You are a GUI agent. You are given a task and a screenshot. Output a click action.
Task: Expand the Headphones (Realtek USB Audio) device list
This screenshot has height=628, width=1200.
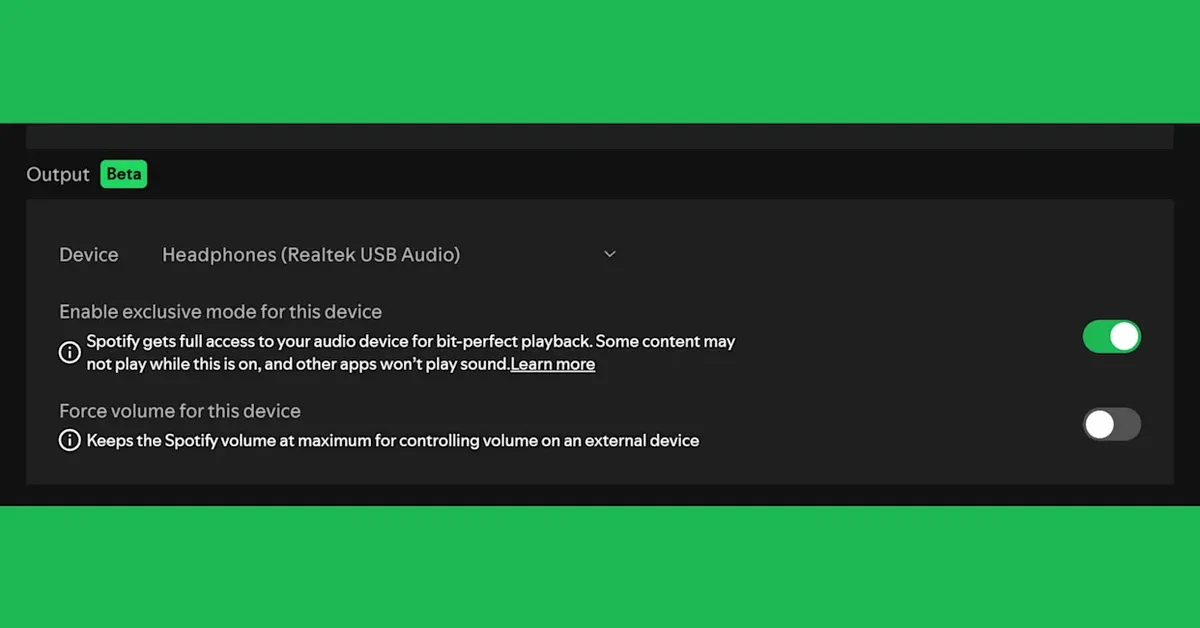(x=610, y=255)
